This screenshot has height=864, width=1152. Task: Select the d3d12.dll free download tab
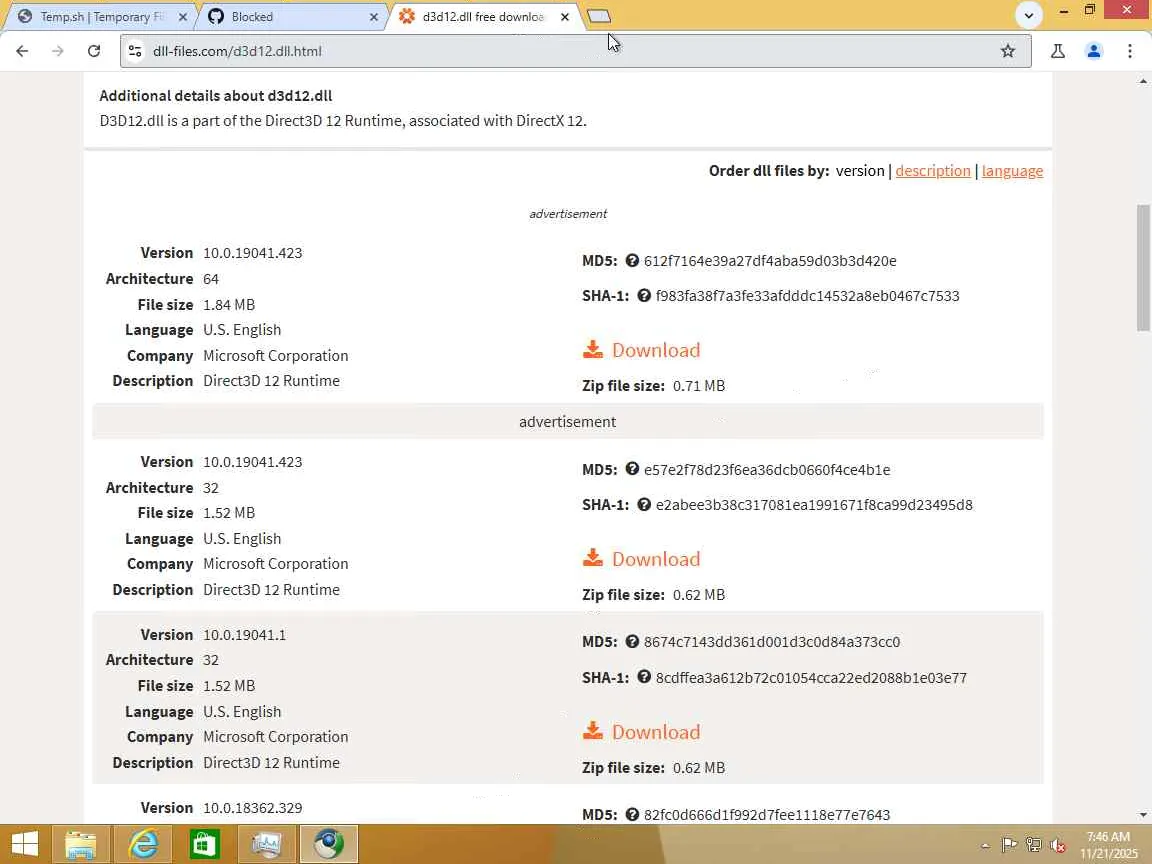click(483, 16)
